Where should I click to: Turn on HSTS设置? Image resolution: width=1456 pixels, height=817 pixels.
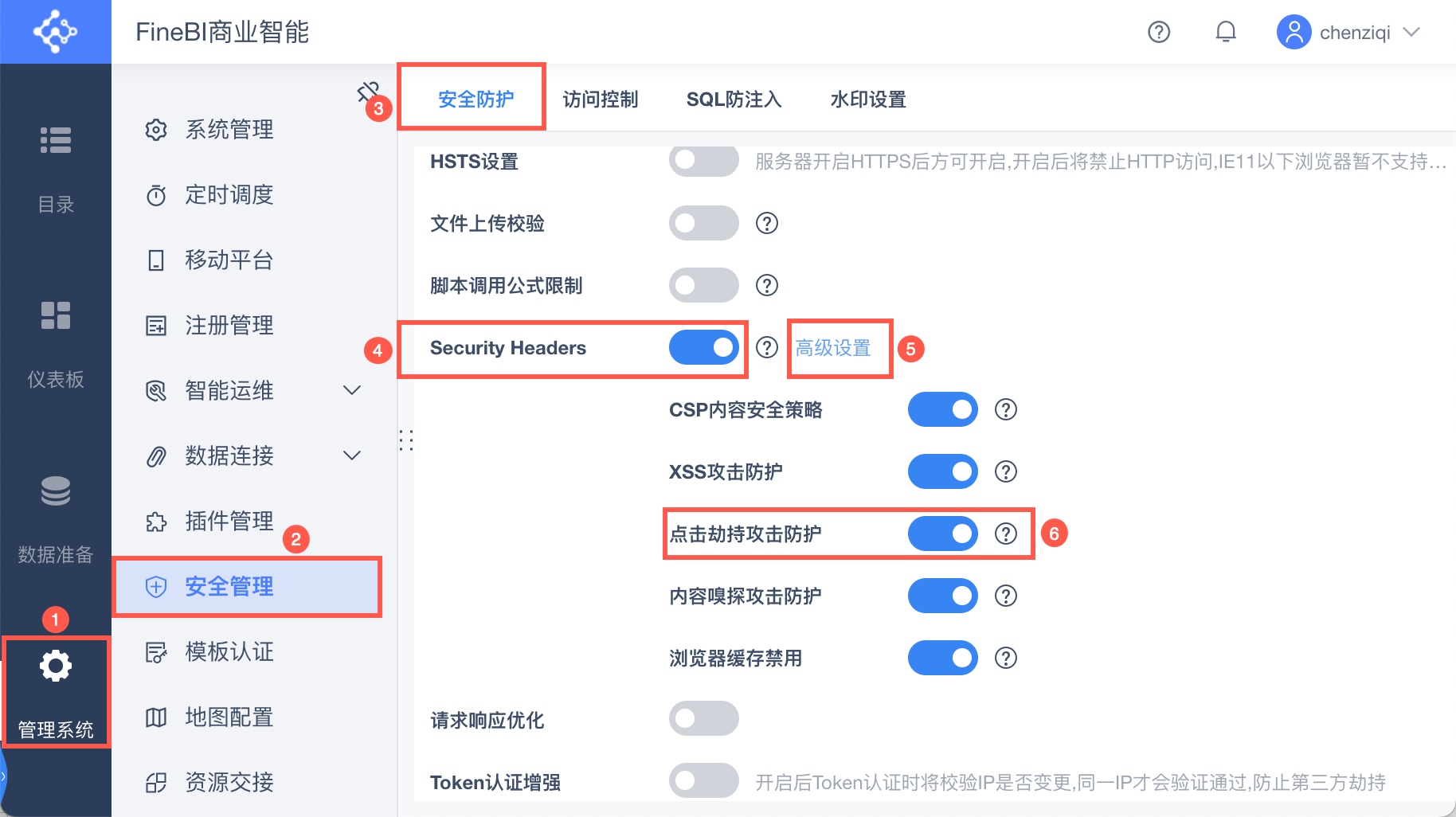tap(703, 160)
